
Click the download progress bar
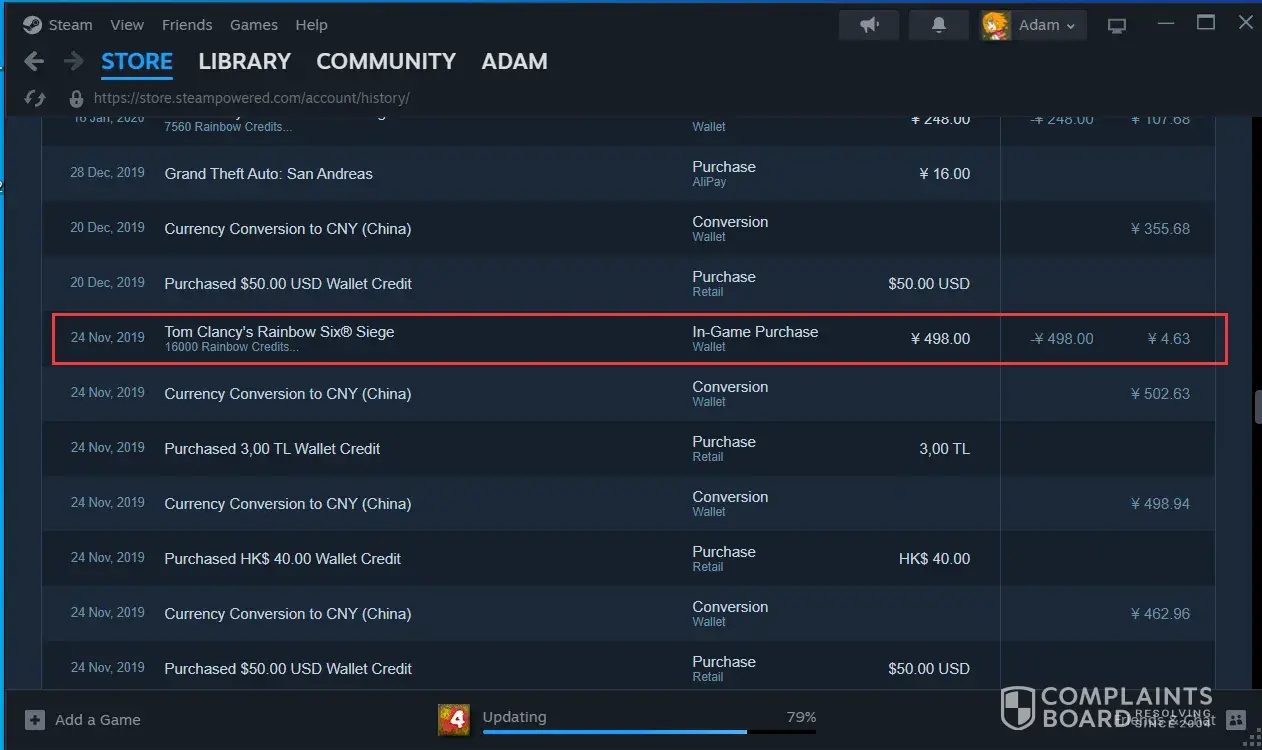[649, 732]
